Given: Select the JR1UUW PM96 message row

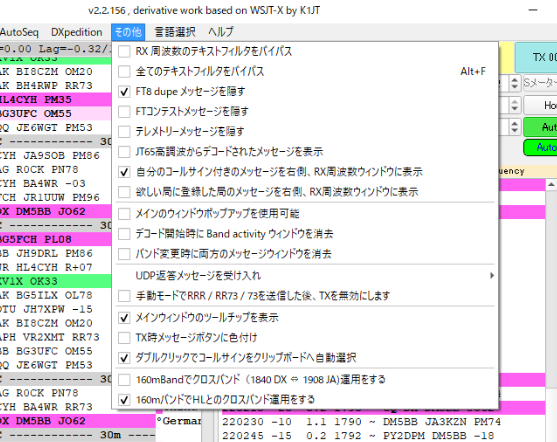Looking at the screenshot, I should [x=55, y=198].
